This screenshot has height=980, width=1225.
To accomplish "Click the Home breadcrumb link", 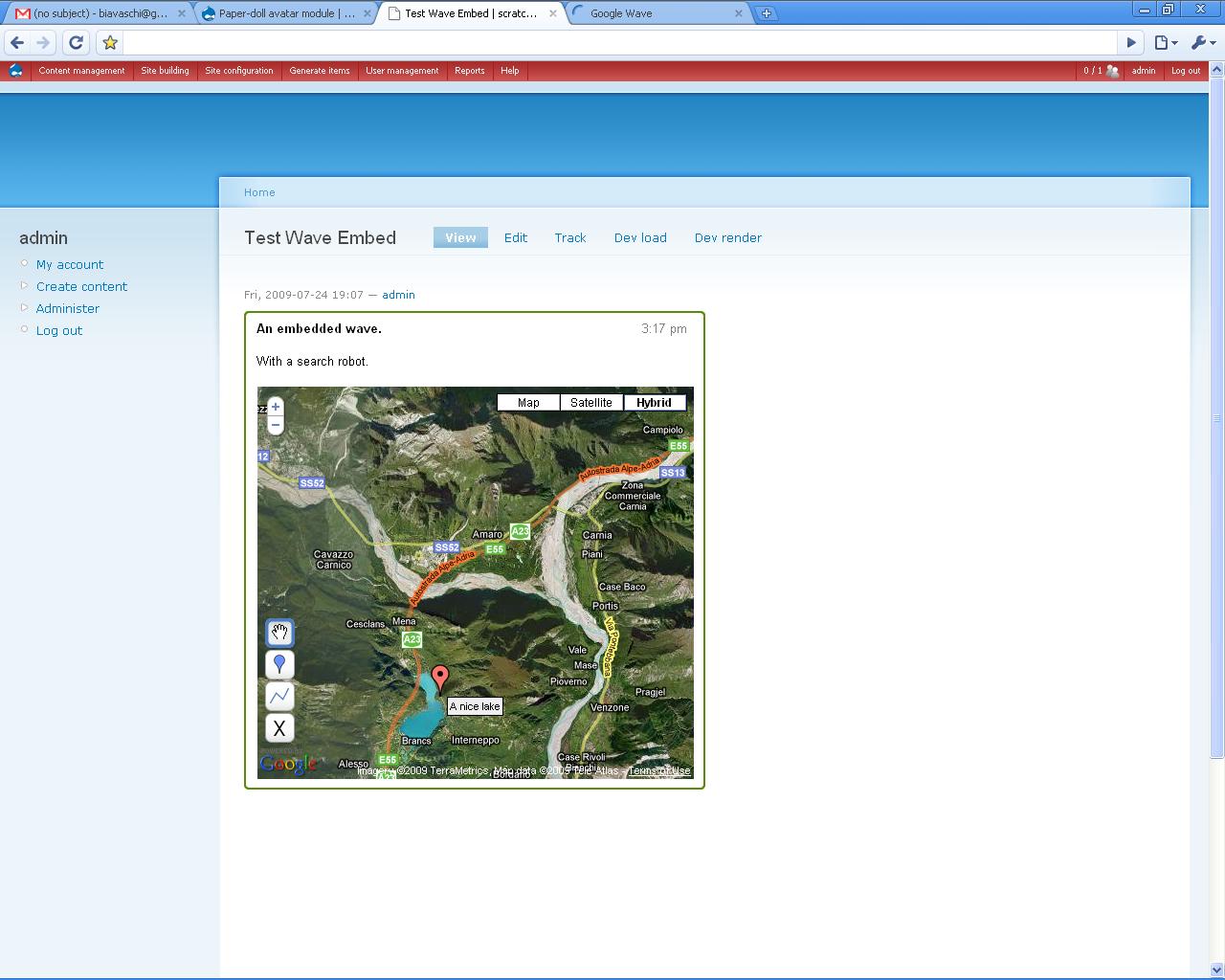I will [x=259, y=192].
